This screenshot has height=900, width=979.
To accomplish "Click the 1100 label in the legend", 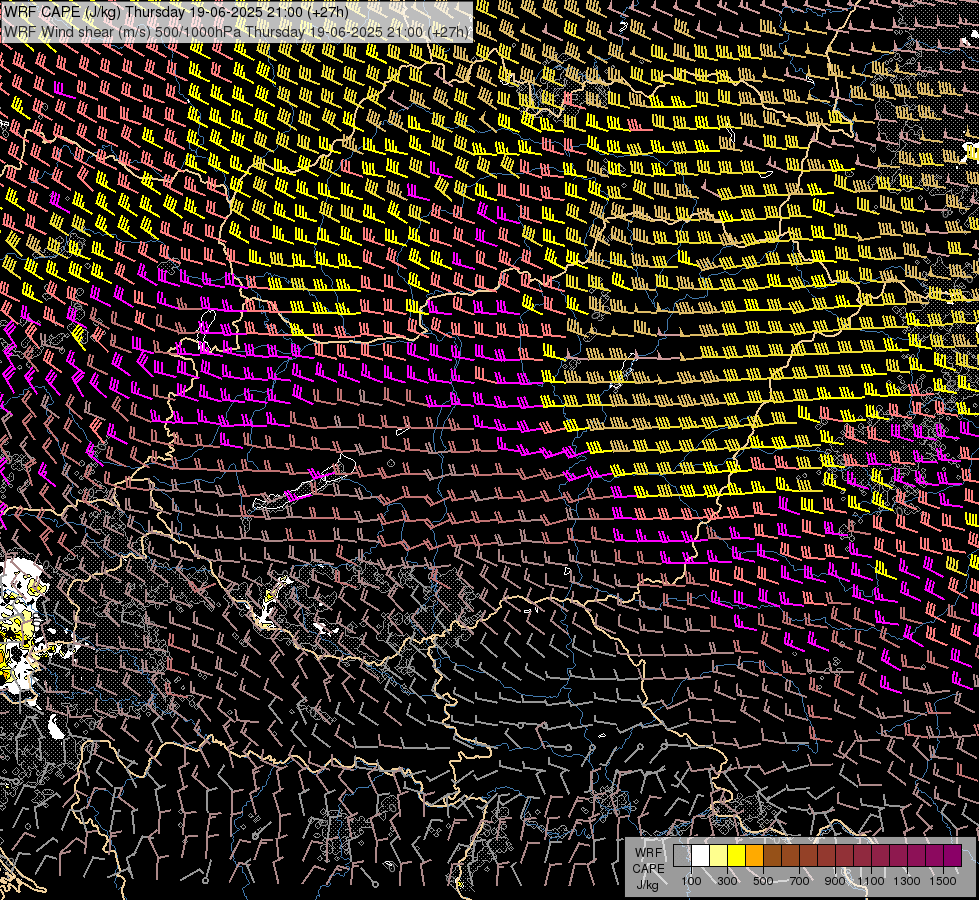I will pyautogui.click(x=871, y=881).
